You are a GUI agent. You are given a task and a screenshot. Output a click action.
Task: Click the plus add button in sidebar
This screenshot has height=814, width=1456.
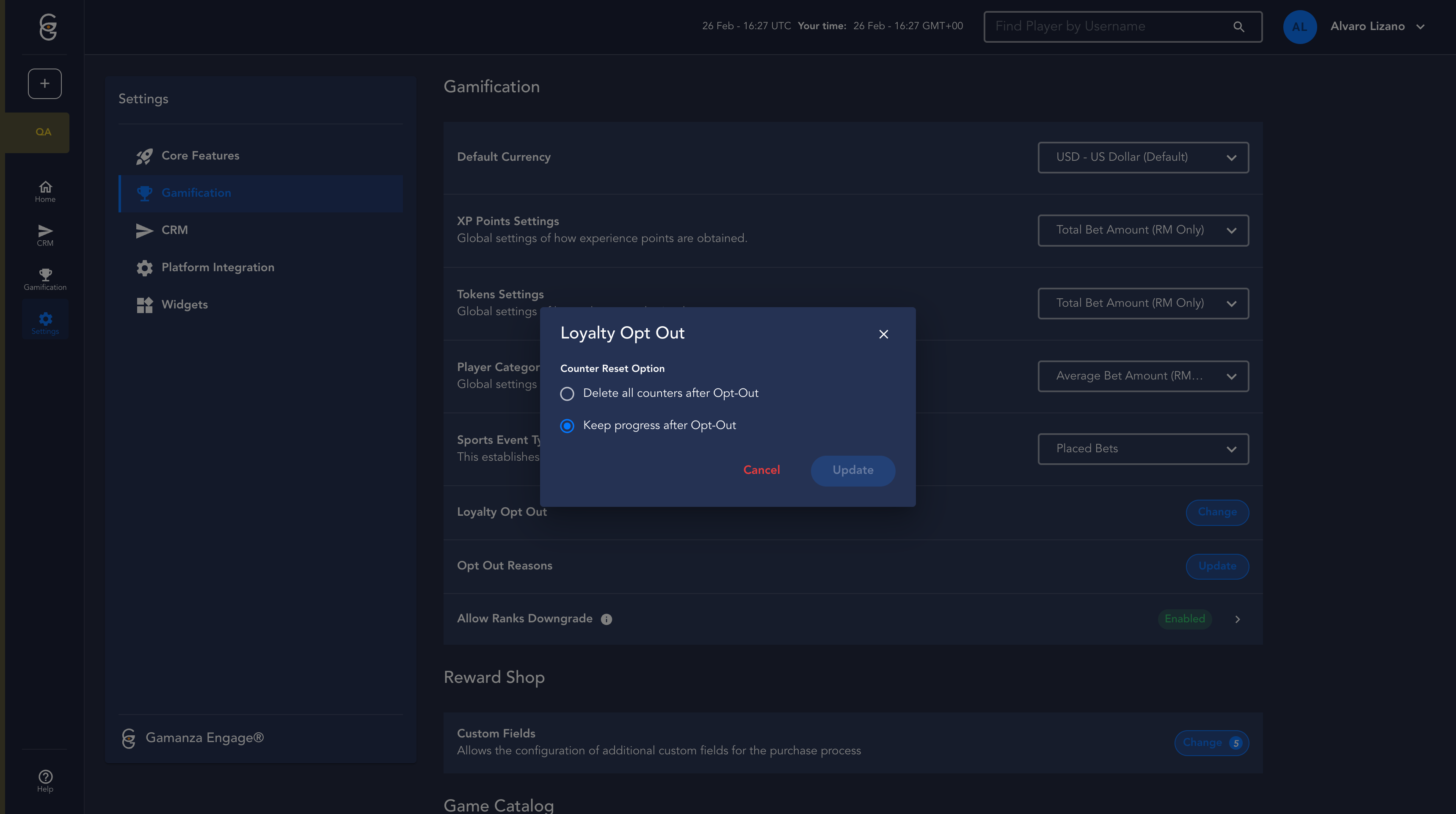44,84
